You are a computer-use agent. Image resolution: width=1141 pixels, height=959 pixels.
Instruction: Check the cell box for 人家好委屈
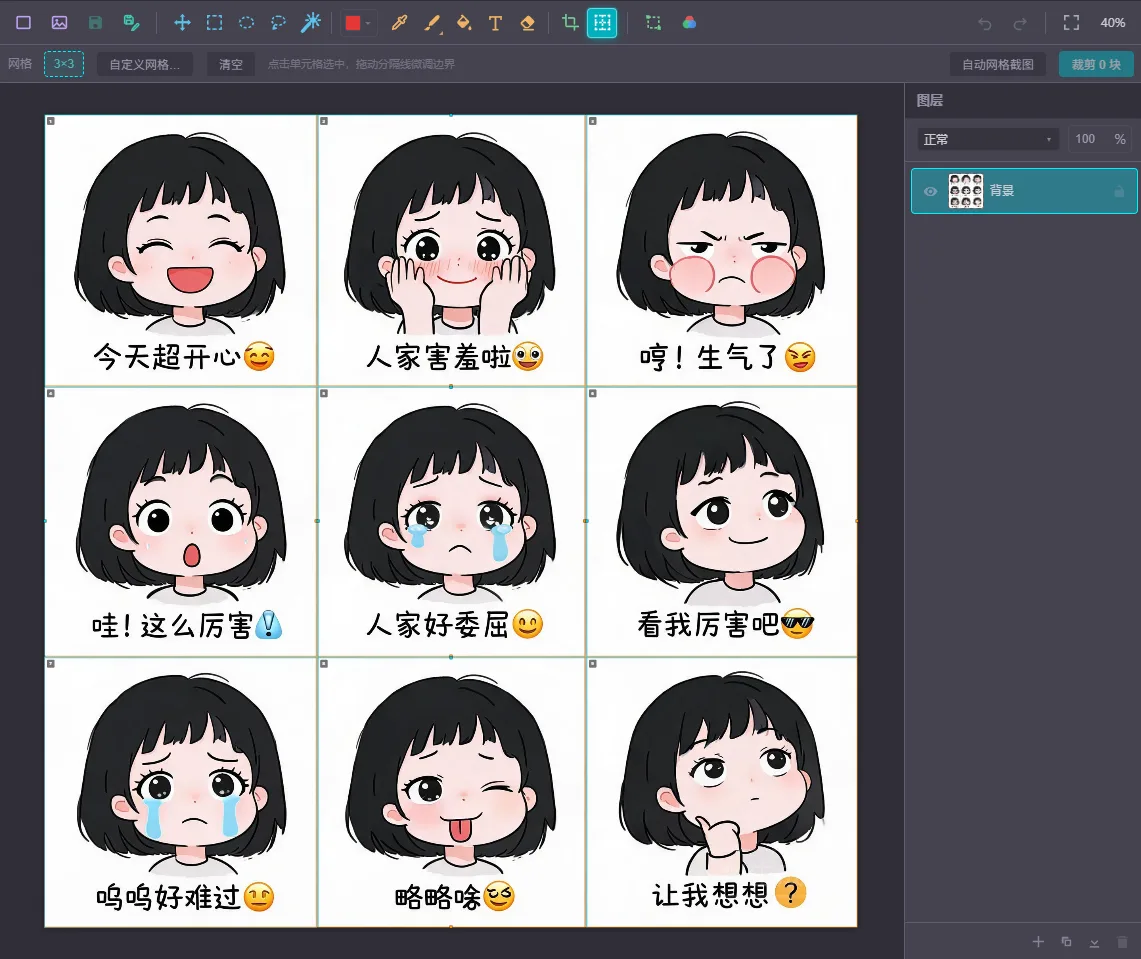click(x=324, y=394)
